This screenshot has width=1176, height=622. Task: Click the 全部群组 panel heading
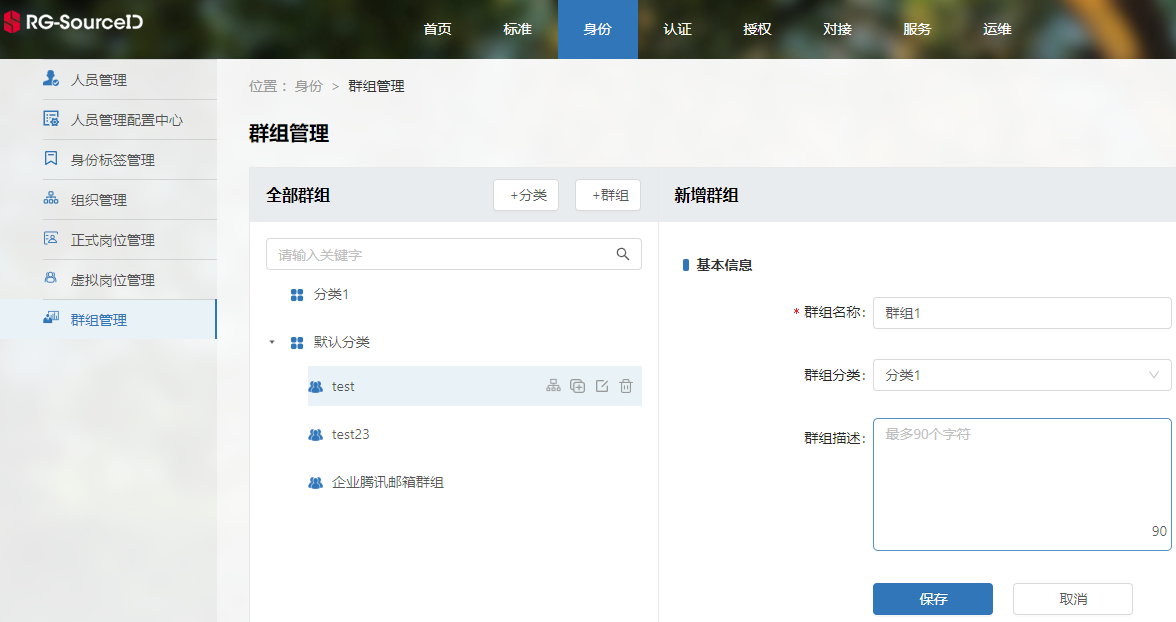pos(298,196)
